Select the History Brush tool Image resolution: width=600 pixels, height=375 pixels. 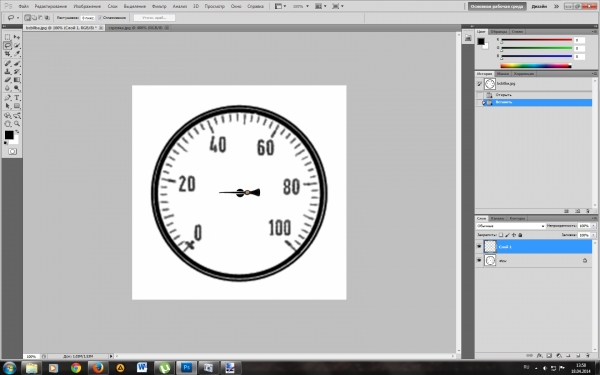coord(17,72)
